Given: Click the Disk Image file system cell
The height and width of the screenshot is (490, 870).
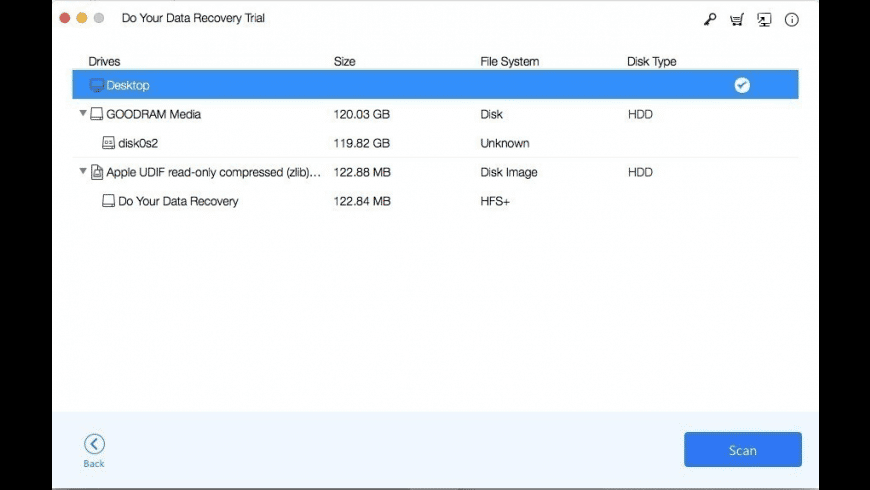Looking at the screenshot, I should [509, 172].
